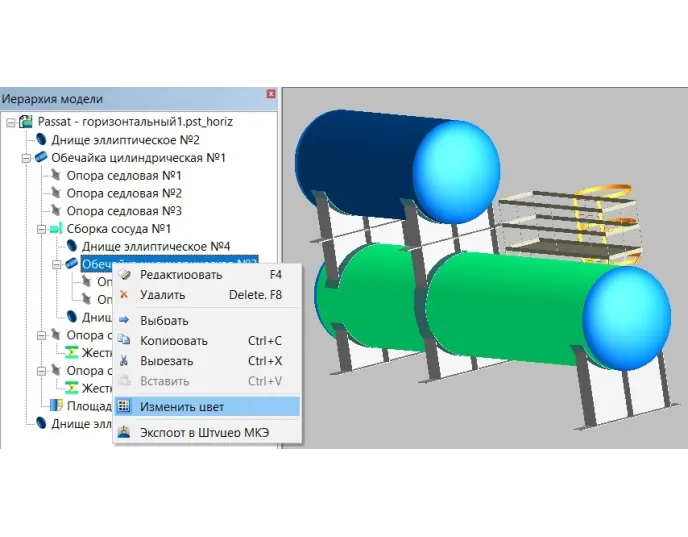Click the scissors Вырезать icon
Screen dimensions: 688x537
pyautogui.click(x=124, y=361)
